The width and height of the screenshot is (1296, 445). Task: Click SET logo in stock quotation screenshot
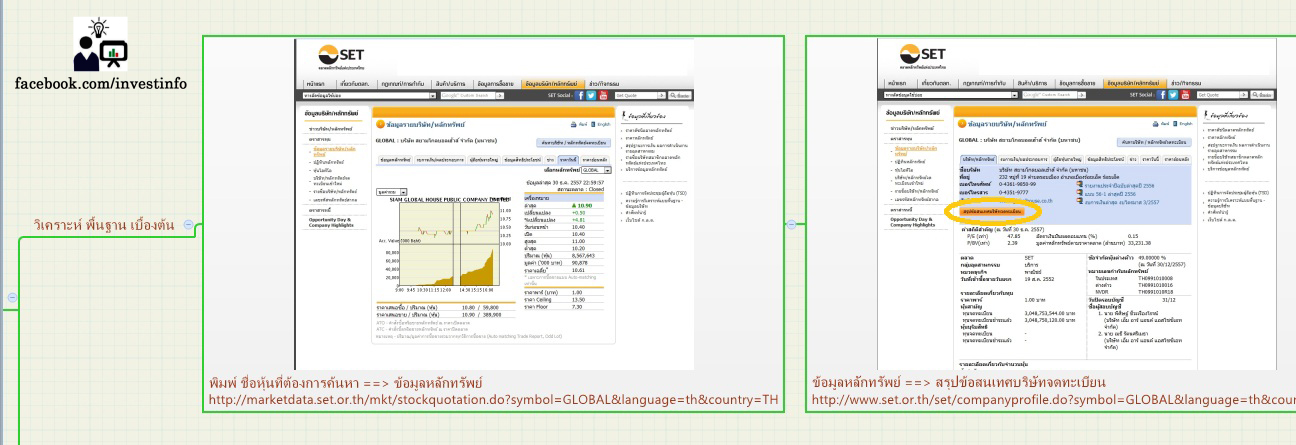tap(339, 56)
